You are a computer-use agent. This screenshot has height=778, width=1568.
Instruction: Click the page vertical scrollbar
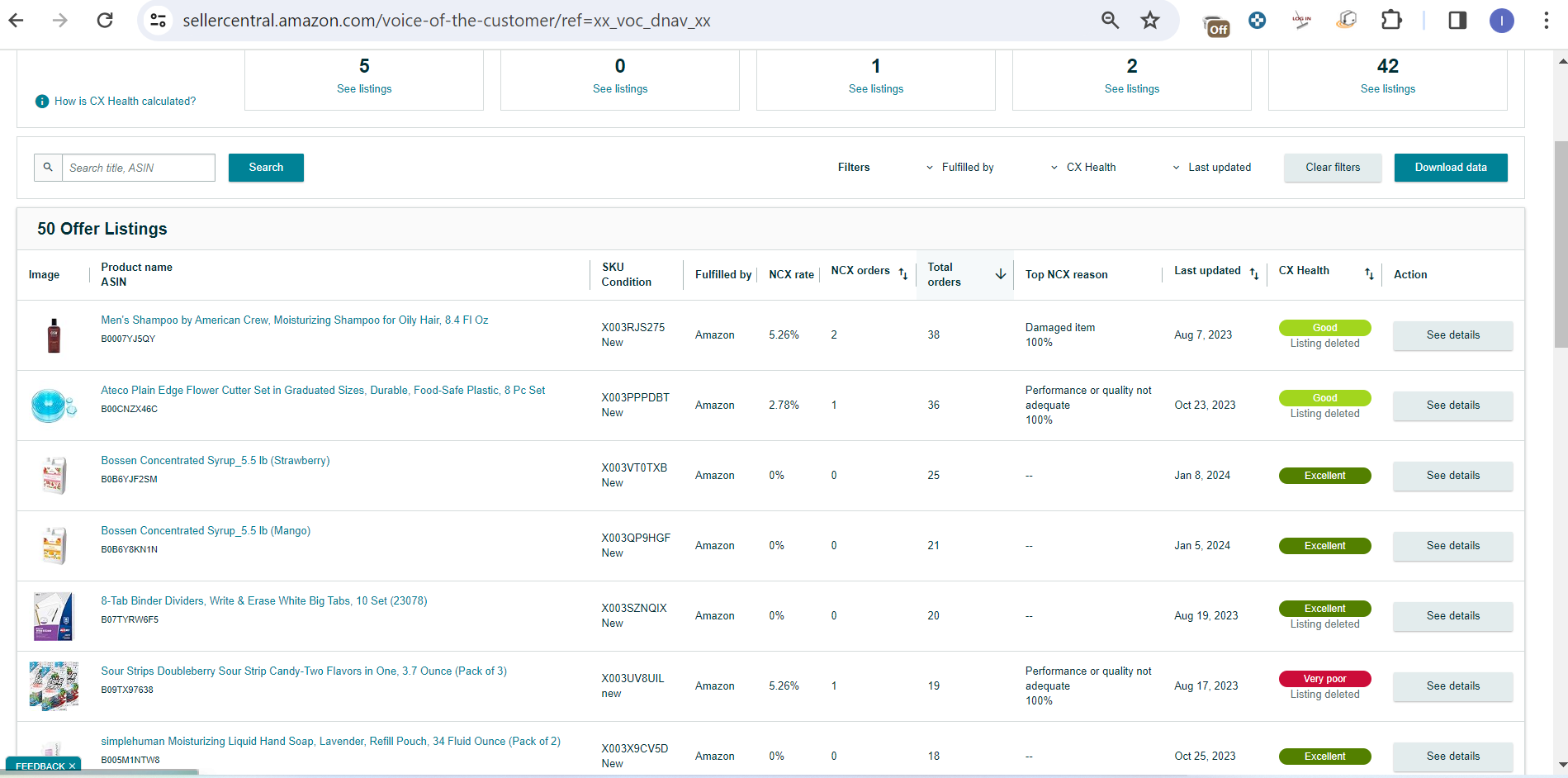pos(1561,244)
